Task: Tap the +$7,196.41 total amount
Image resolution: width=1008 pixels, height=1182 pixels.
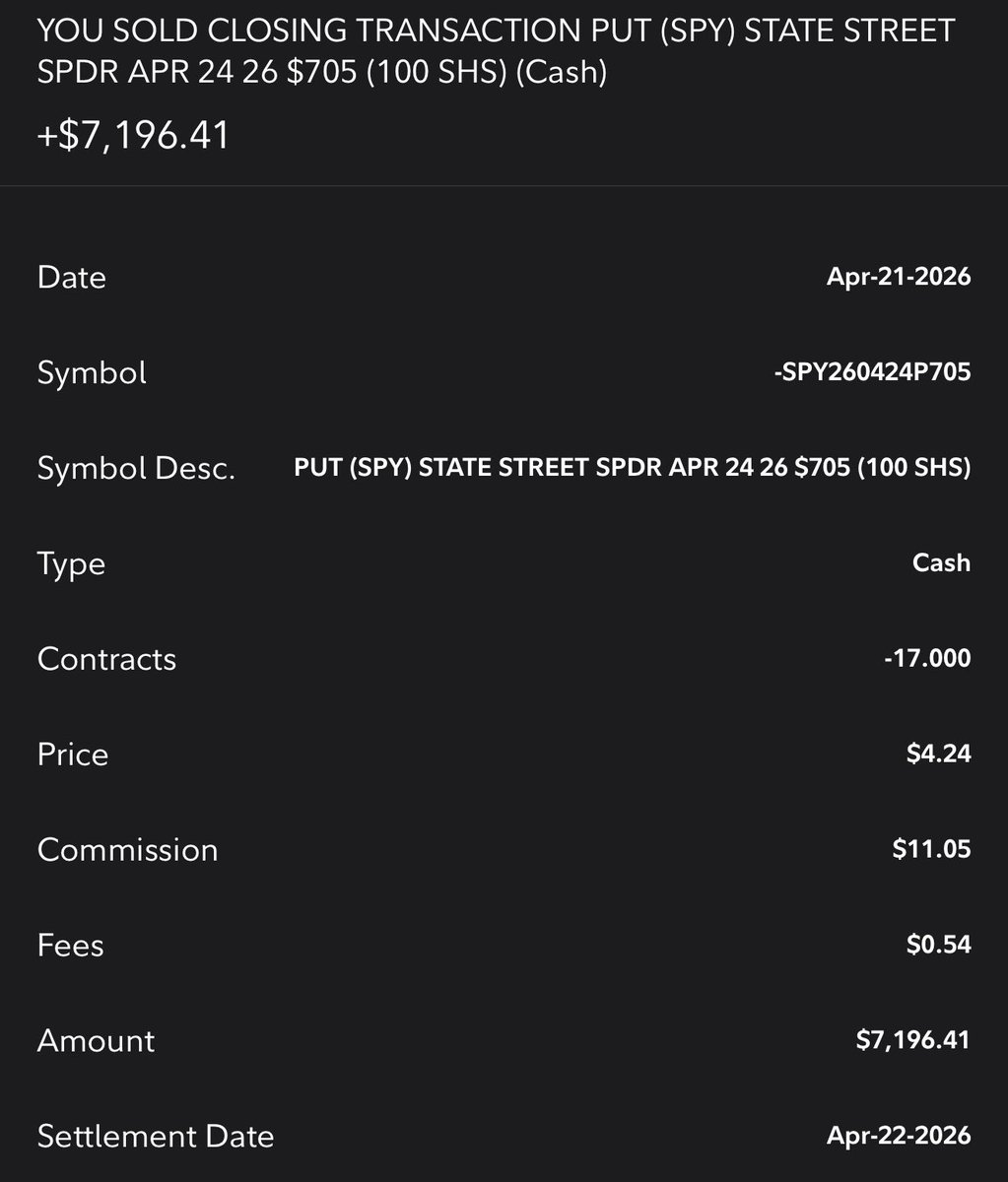Action: [x=133, y=134]
